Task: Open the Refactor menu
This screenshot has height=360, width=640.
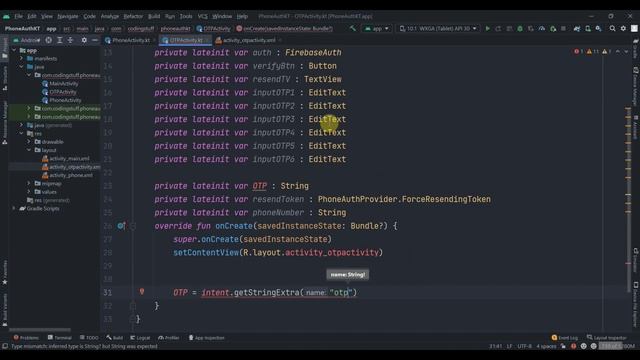Action: 133,16
